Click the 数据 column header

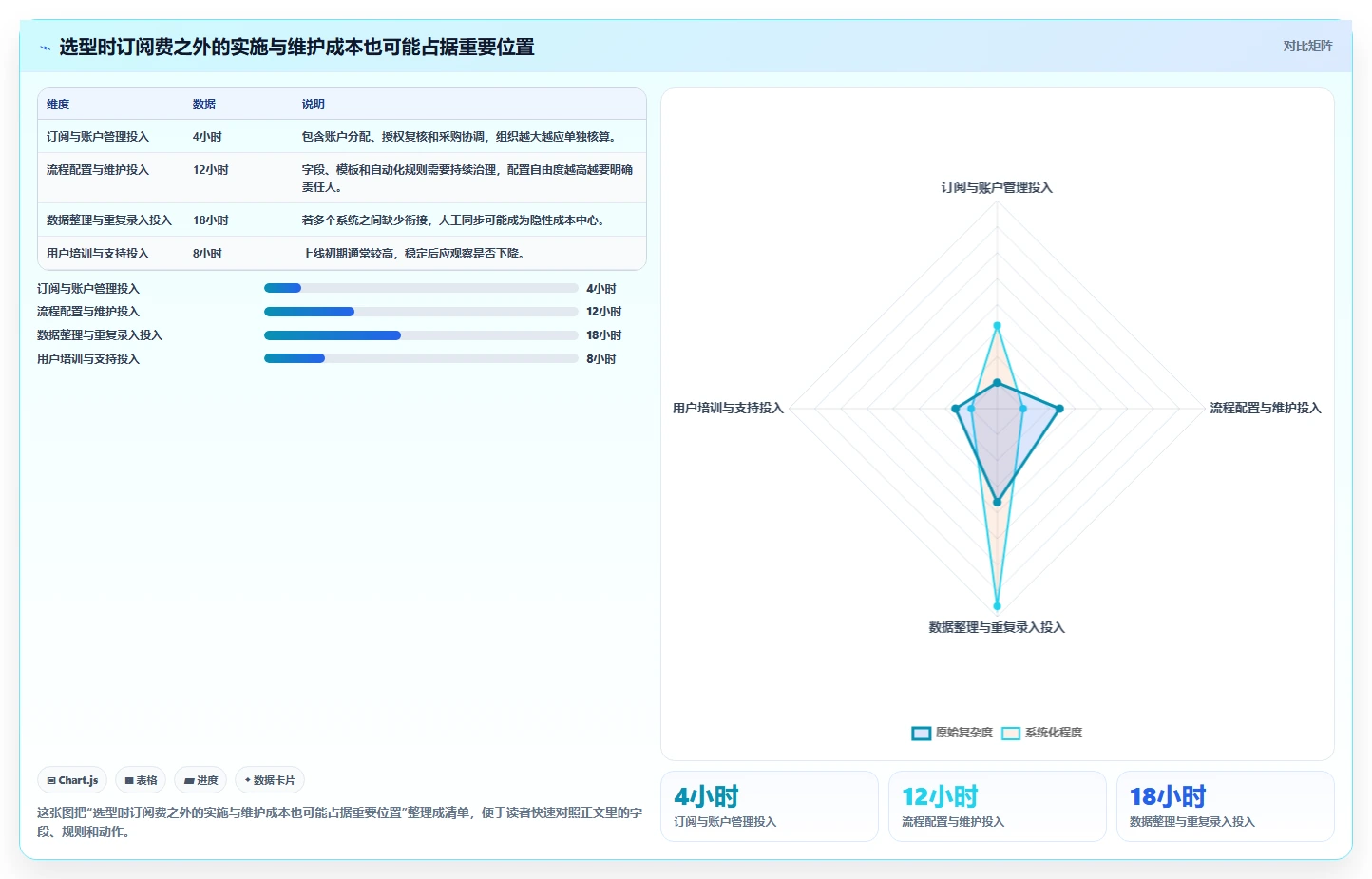(x=204, y=105)
